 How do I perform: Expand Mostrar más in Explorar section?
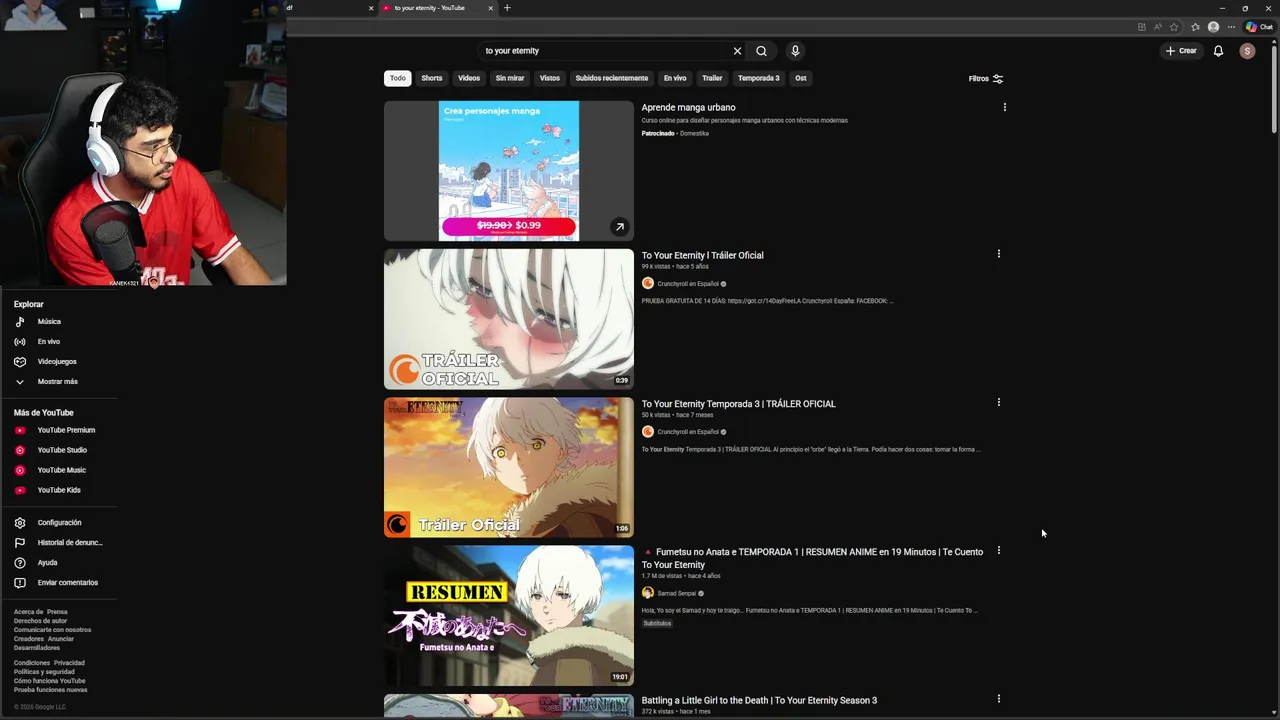[x=58, y=382]
